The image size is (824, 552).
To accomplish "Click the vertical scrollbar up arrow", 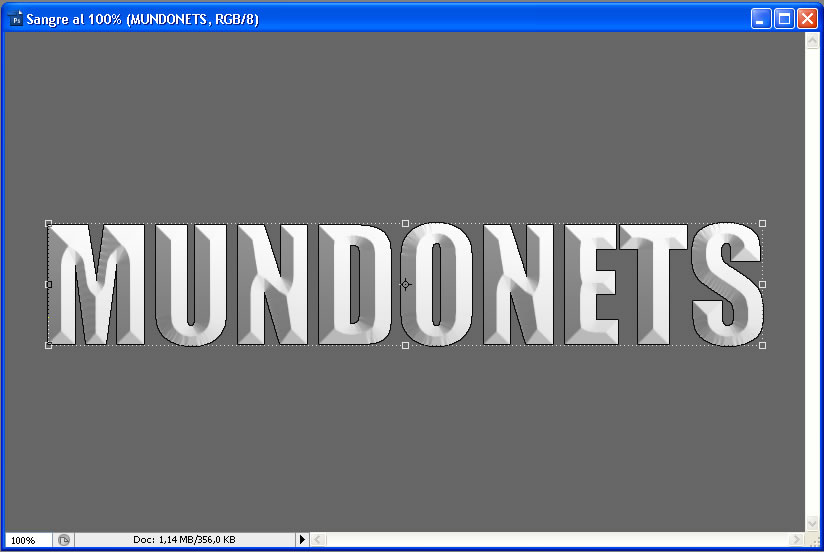I will tap(812, 41).
